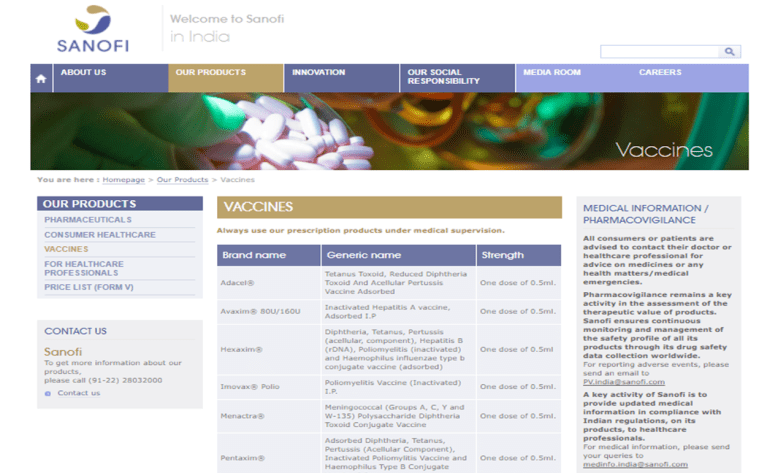Select the Innovation menu item
This screenshot has width=759, height=473.
[x=318, y=73]
